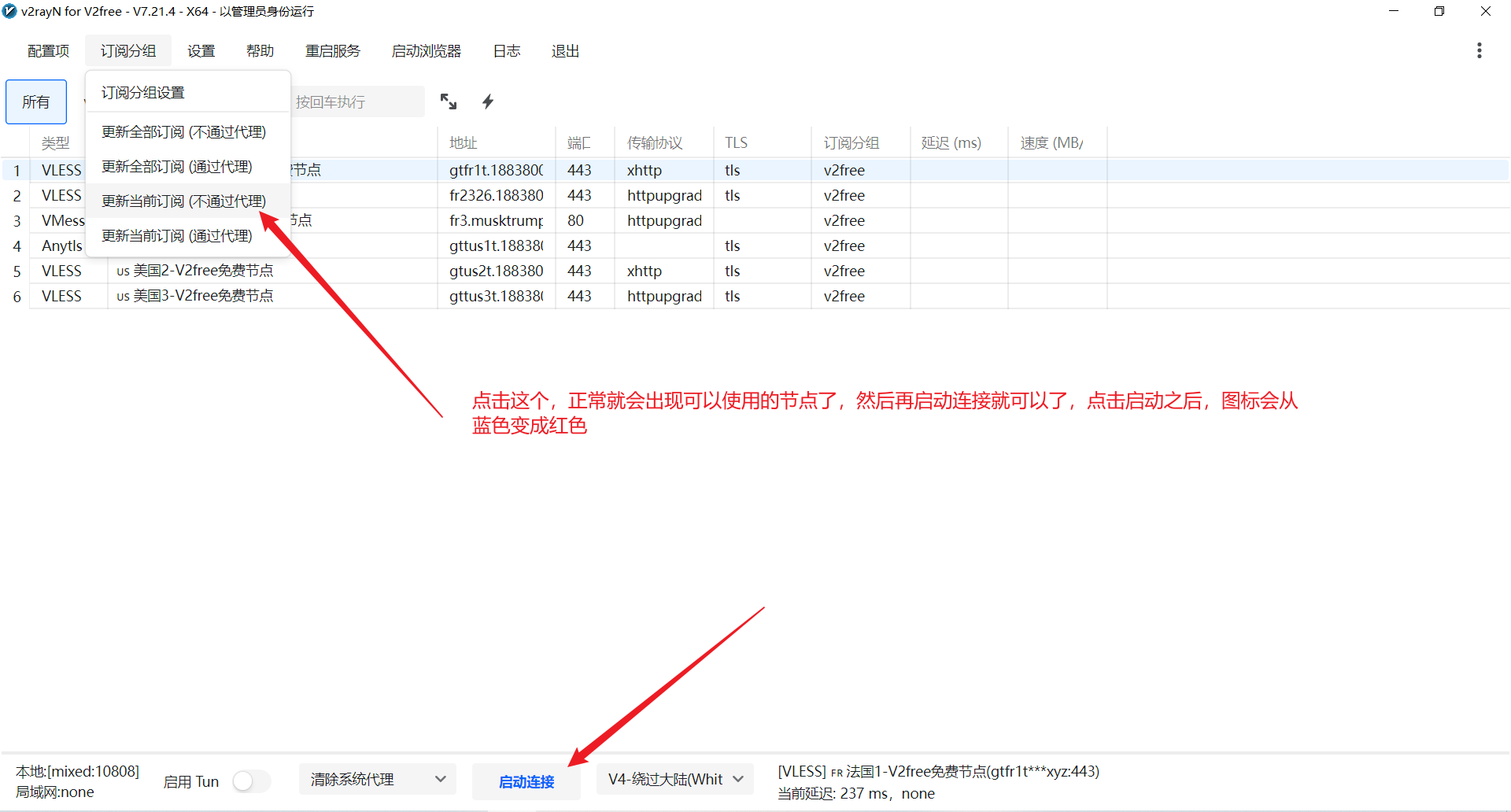
Task: Click the lightning bolt speed test icon
Action: [488, 101]
